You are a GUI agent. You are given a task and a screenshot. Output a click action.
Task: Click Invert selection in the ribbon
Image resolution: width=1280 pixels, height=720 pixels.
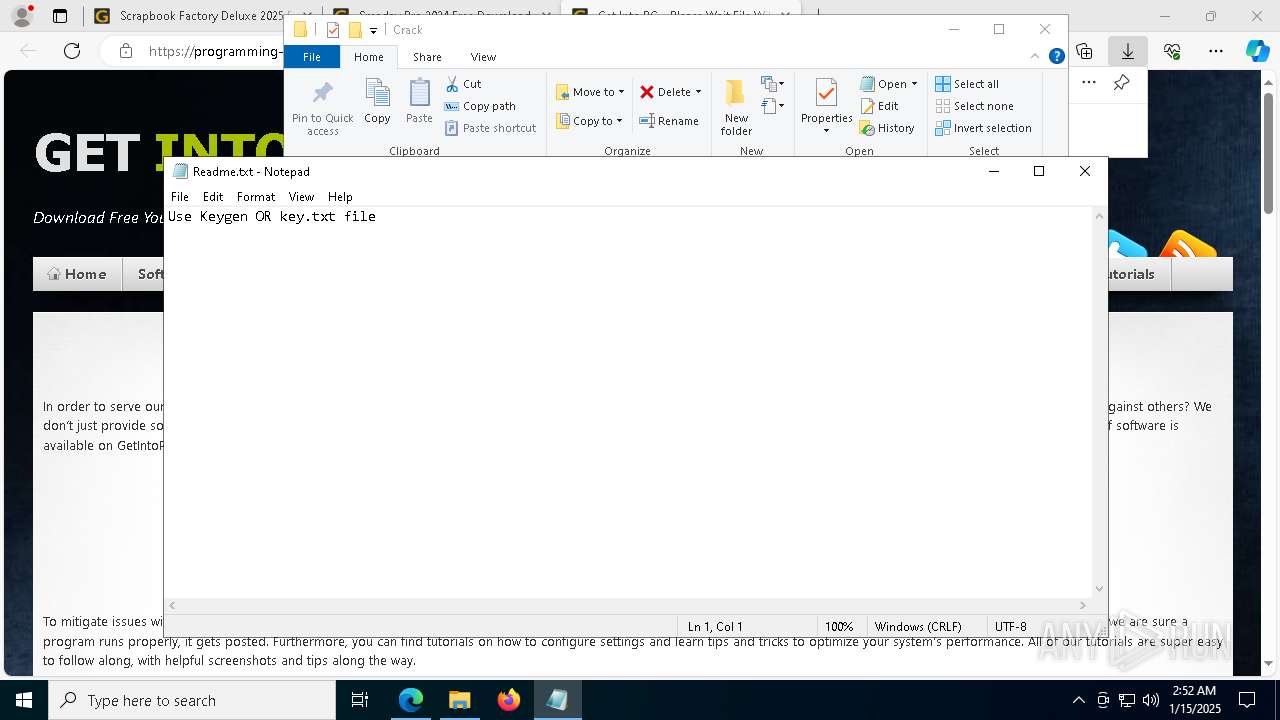[x=983, y=128]
